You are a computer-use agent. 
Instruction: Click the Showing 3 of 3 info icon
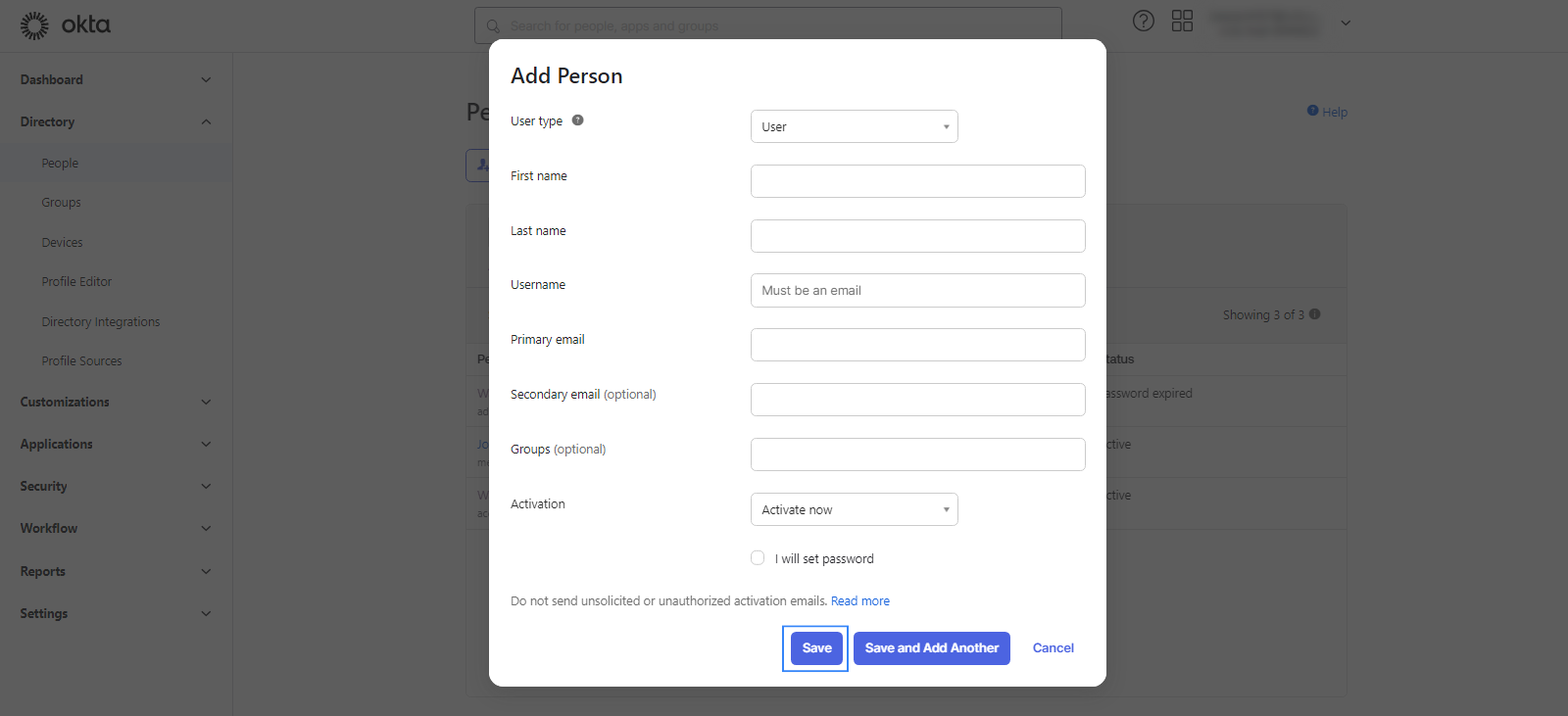pyautogui.click(x=1315, y=314)
